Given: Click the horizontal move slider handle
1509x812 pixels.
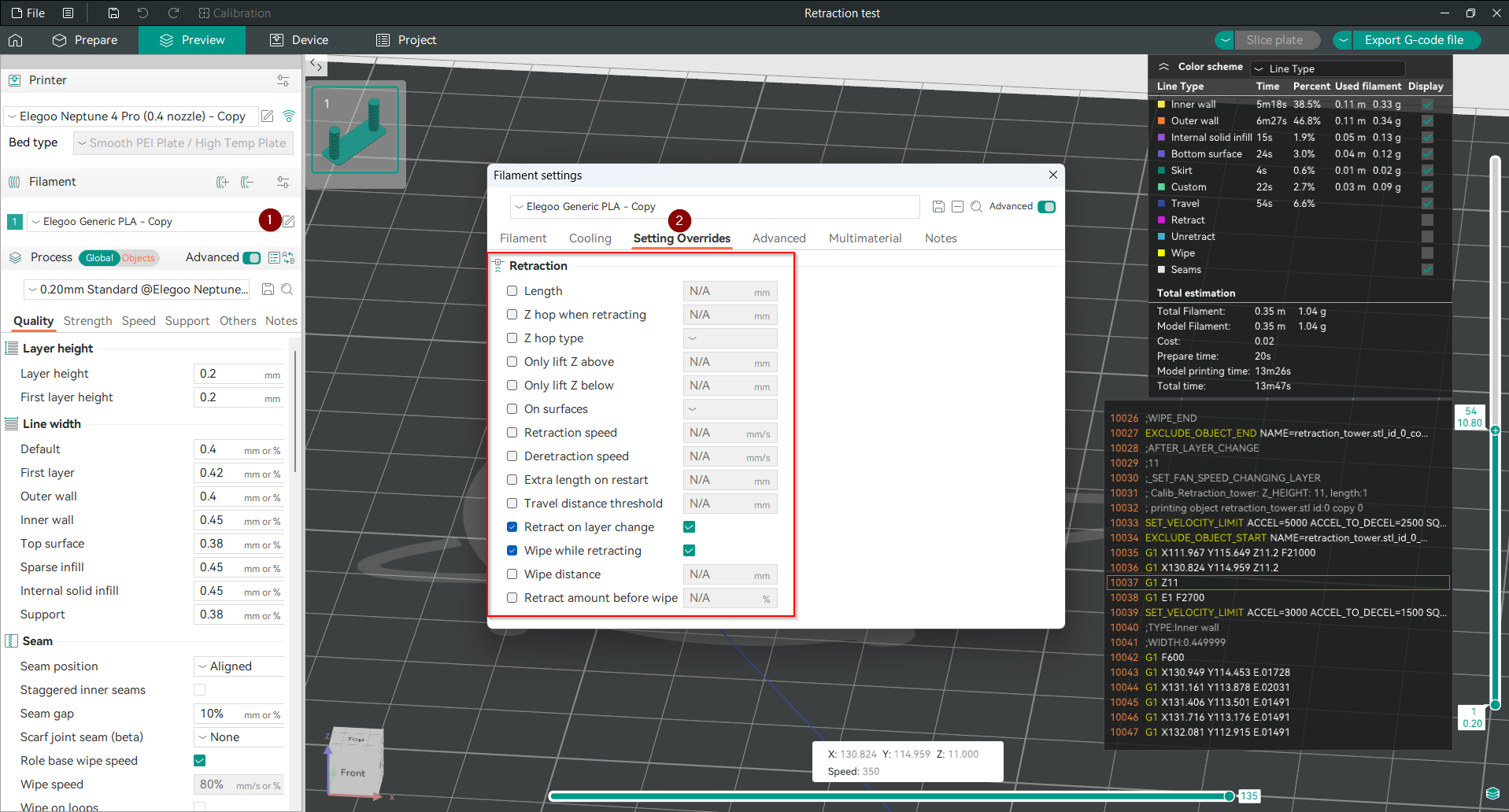Looking at the screenshot, I should (1230, 796).
